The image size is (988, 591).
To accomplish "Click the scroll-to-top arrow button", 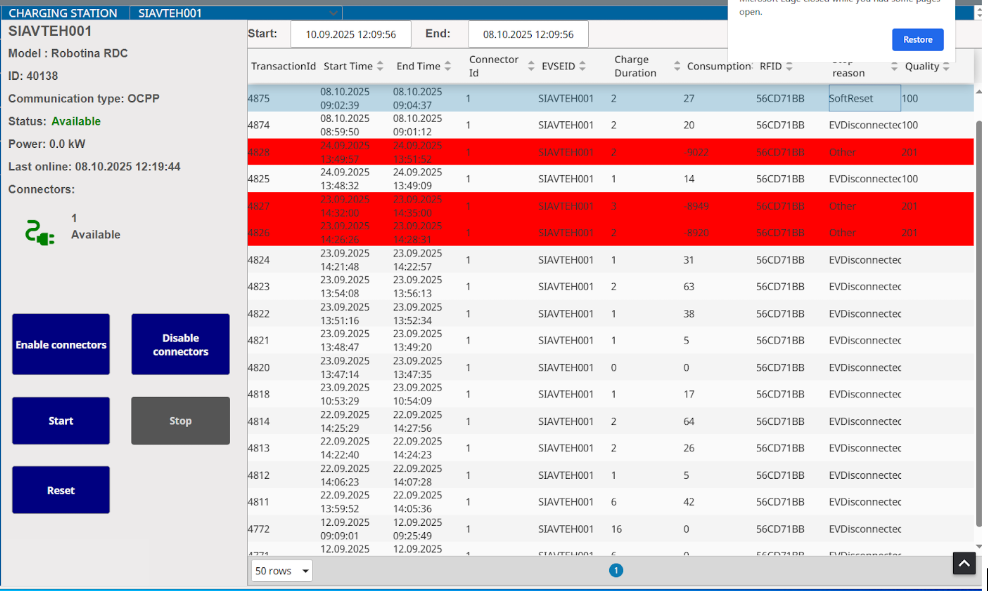I will click(963, 564).
